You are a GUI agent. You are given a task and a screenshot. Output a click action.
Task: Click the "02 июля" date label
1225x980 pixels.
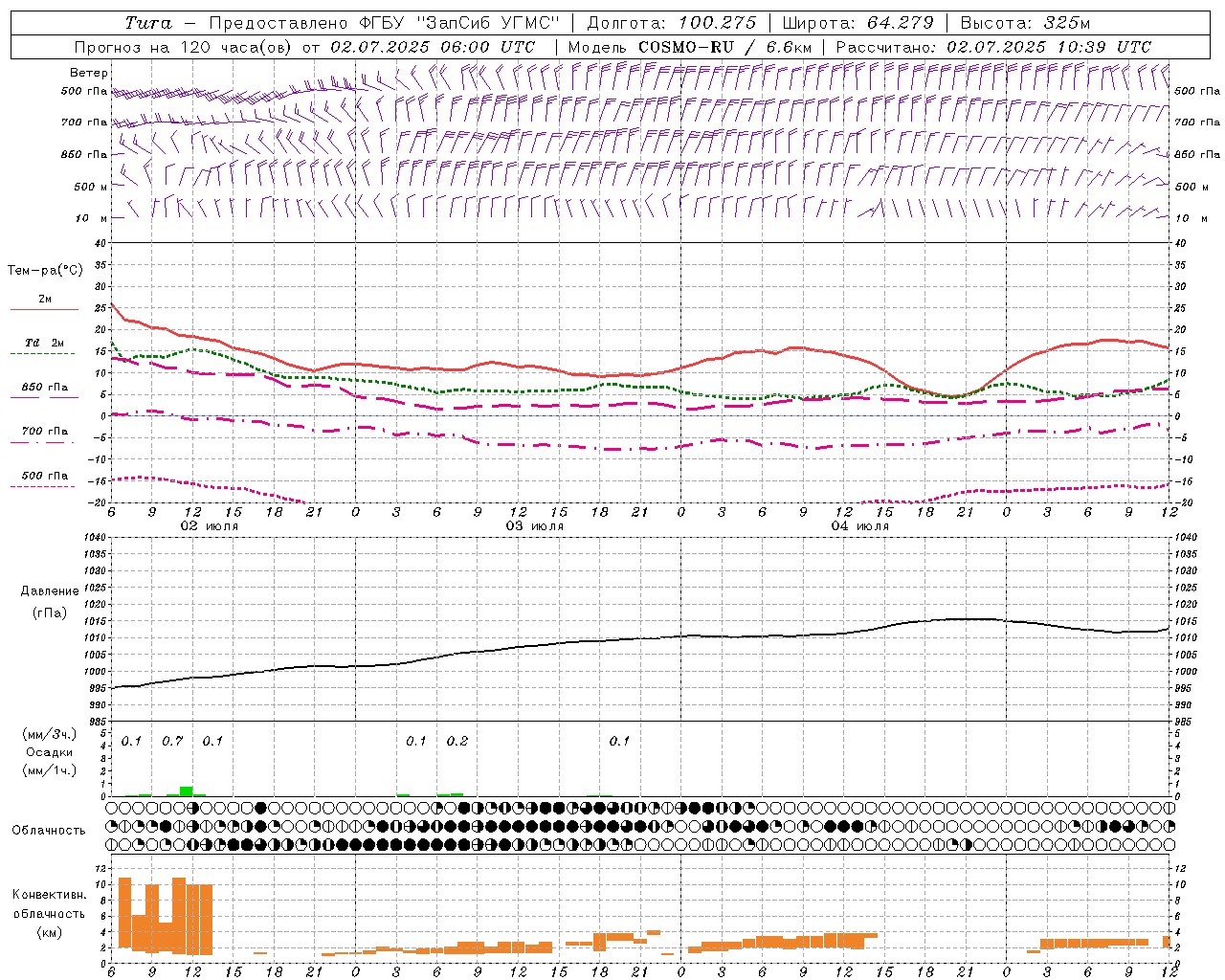[211, 526]
